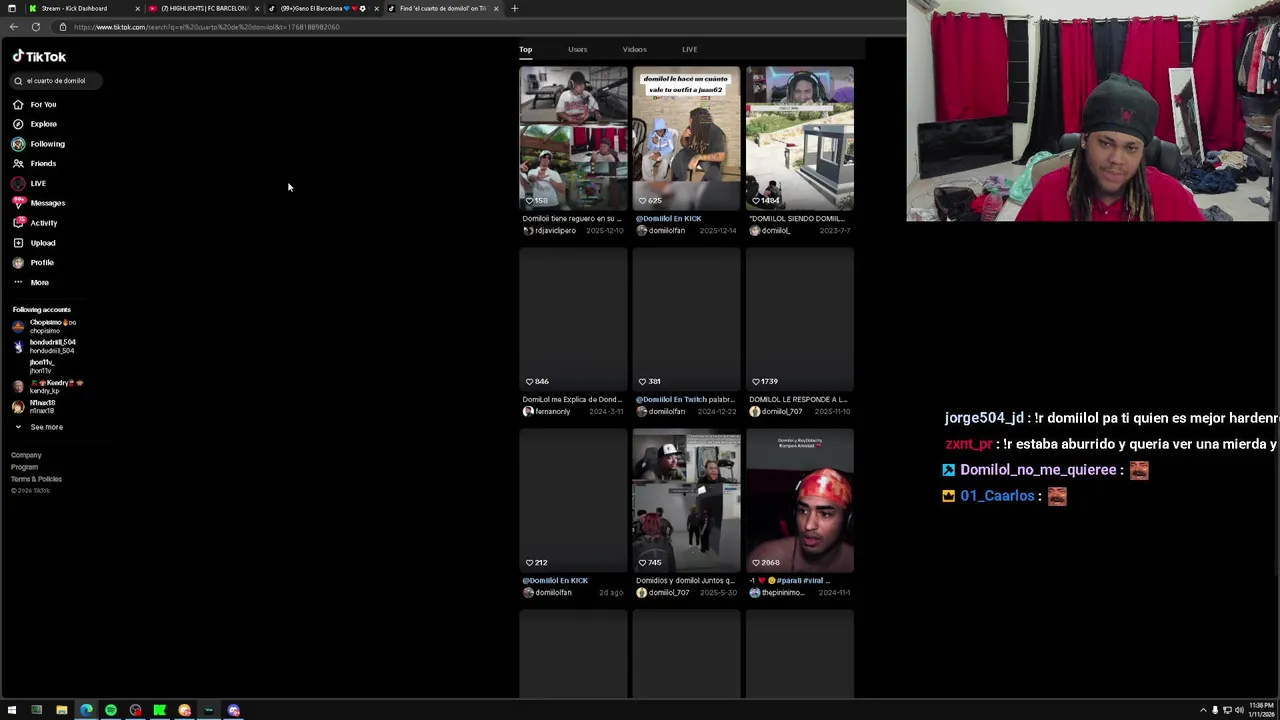Open the Activity notifications icon
The image size is (1280, 720).
[18, 223]
